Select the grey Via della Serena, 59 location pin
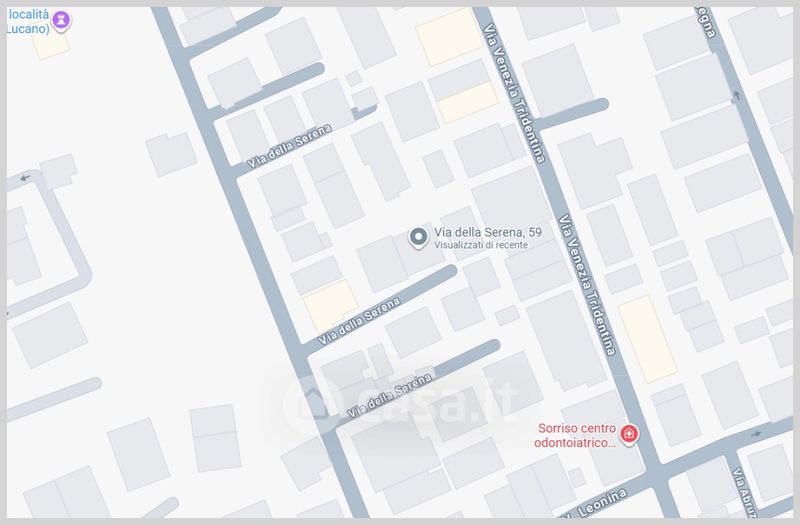Image resolution: width=800 pixels, height=525 pixels. click(x=418, y=237)
